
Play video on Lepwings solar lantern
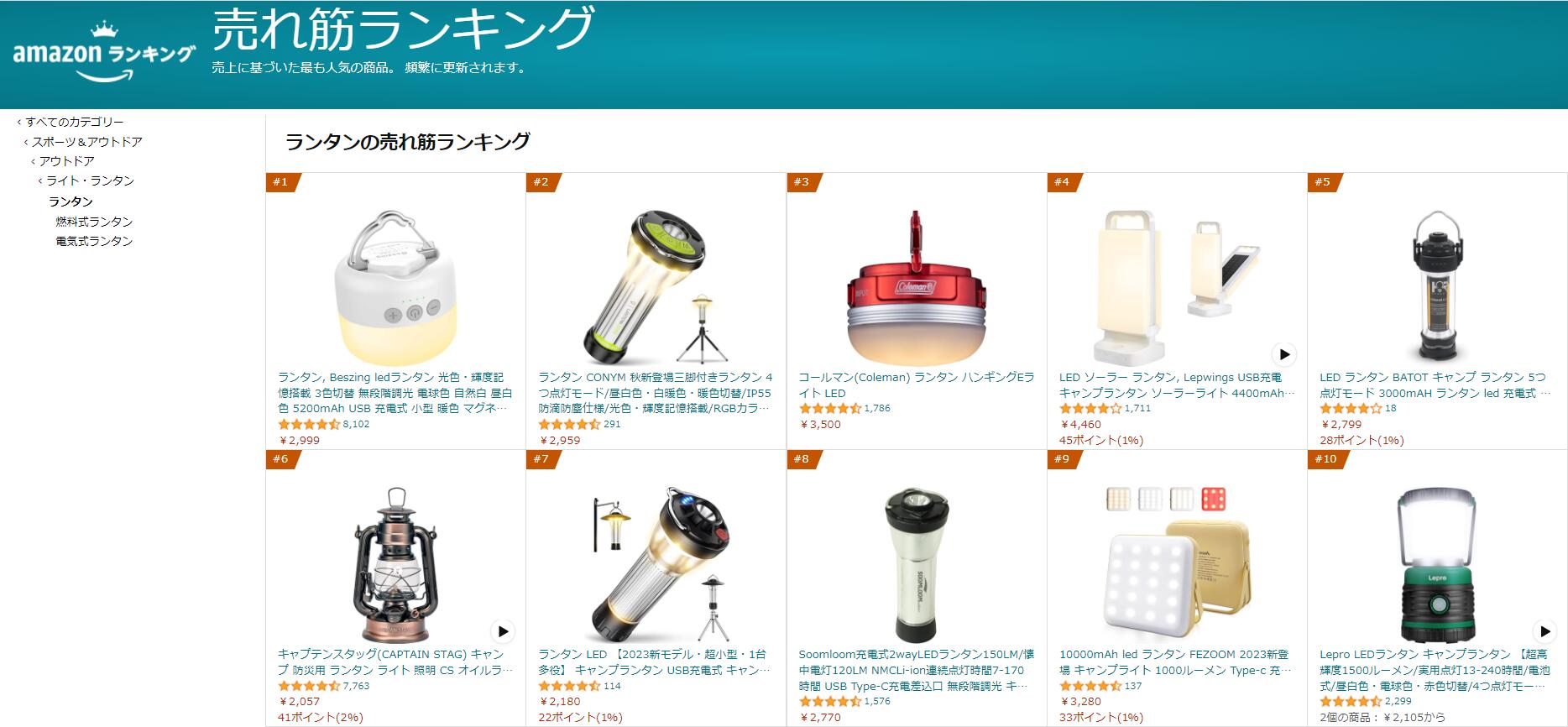pos(1283,354)
